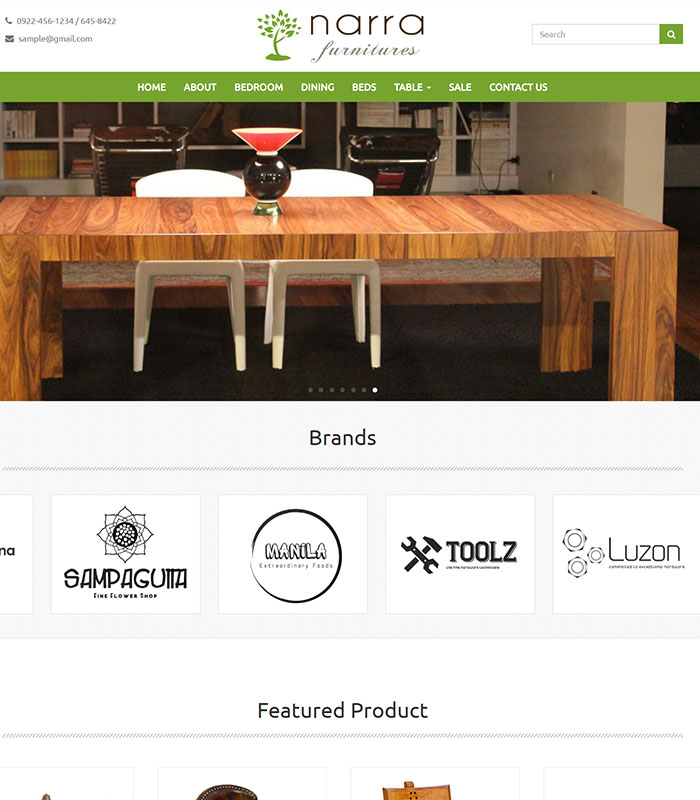Click the envelope icon beside email address
Viewport: 700px width, 800px height.
pyautogui.click(x=9, y=39)
